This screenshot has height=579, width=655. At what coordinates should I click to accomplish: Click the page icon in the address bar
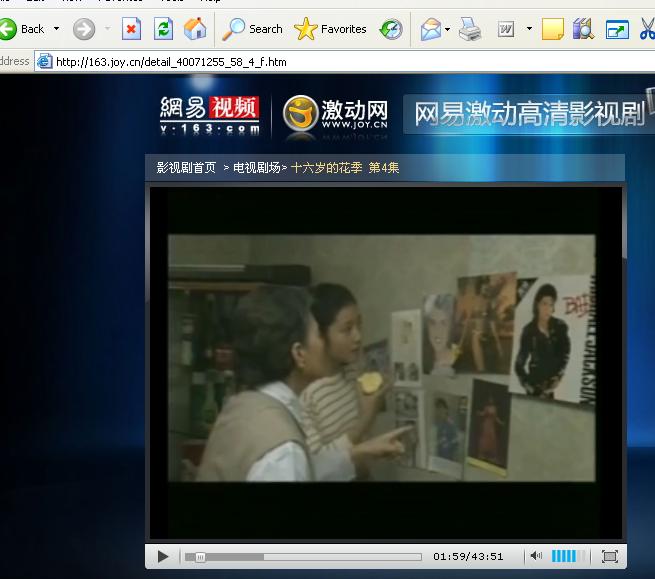point(45,62)
